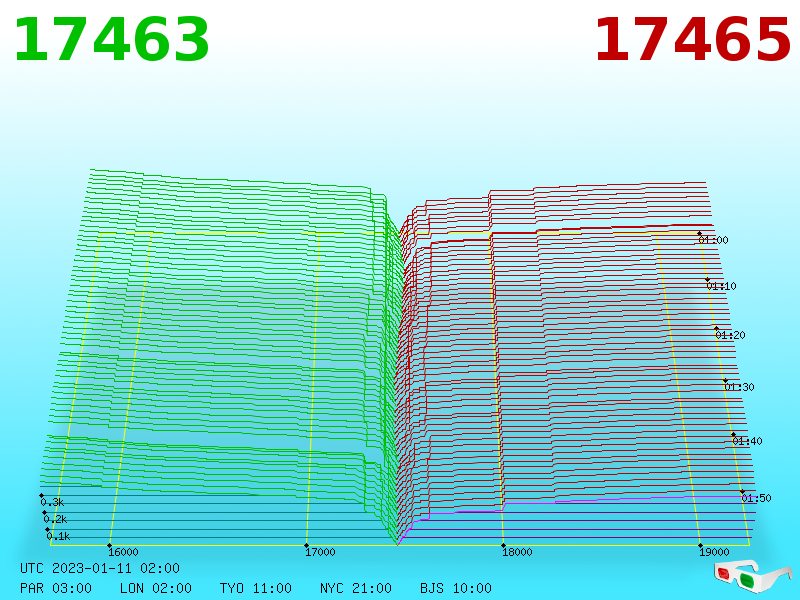Click the LON 02:00 clock
The height and width of the screenshot is (600, 800).
[156, 588]
